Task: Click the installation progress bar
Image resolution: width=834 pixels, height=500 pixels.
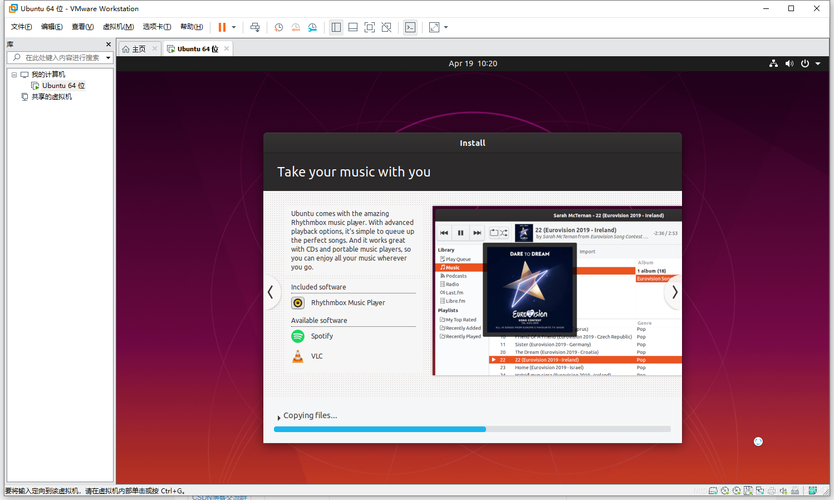Action: 472,429
